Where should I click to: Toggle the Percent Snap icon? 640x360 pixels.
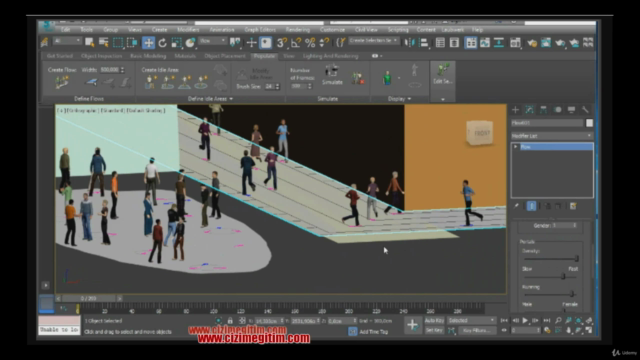coord(310,42)
